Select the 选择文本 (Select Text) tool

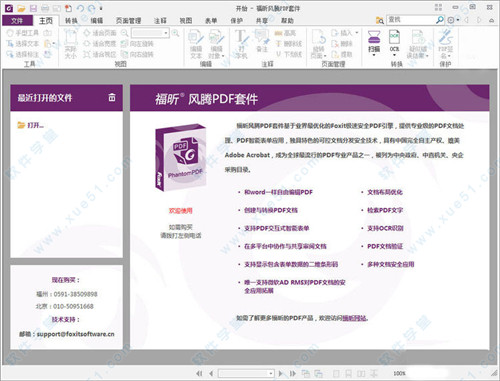(x=23, y=44)
